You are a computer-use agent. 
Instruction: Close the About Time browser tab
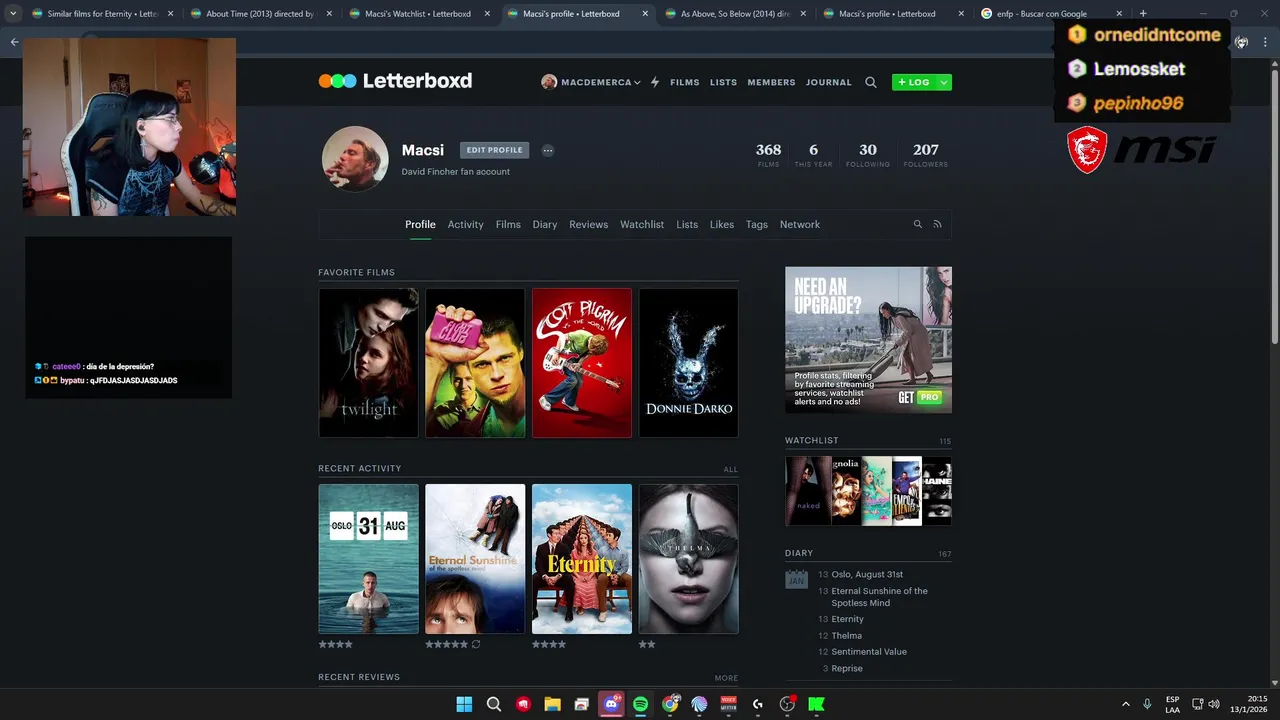click(x=329, y=14)
